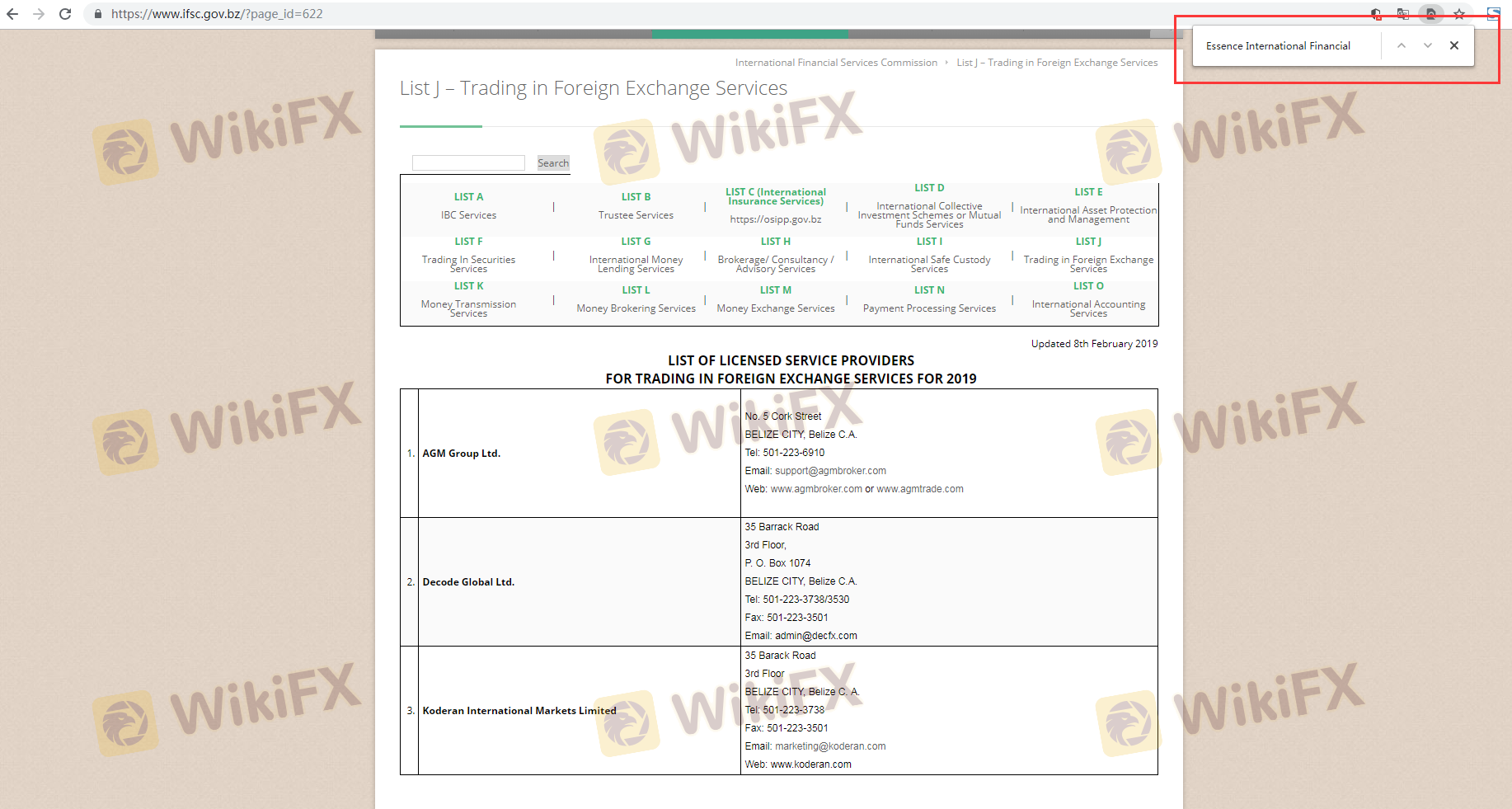Click the marketing@koderan.com email link
Screen dimensions: 1512x809
tap(830, 746)
